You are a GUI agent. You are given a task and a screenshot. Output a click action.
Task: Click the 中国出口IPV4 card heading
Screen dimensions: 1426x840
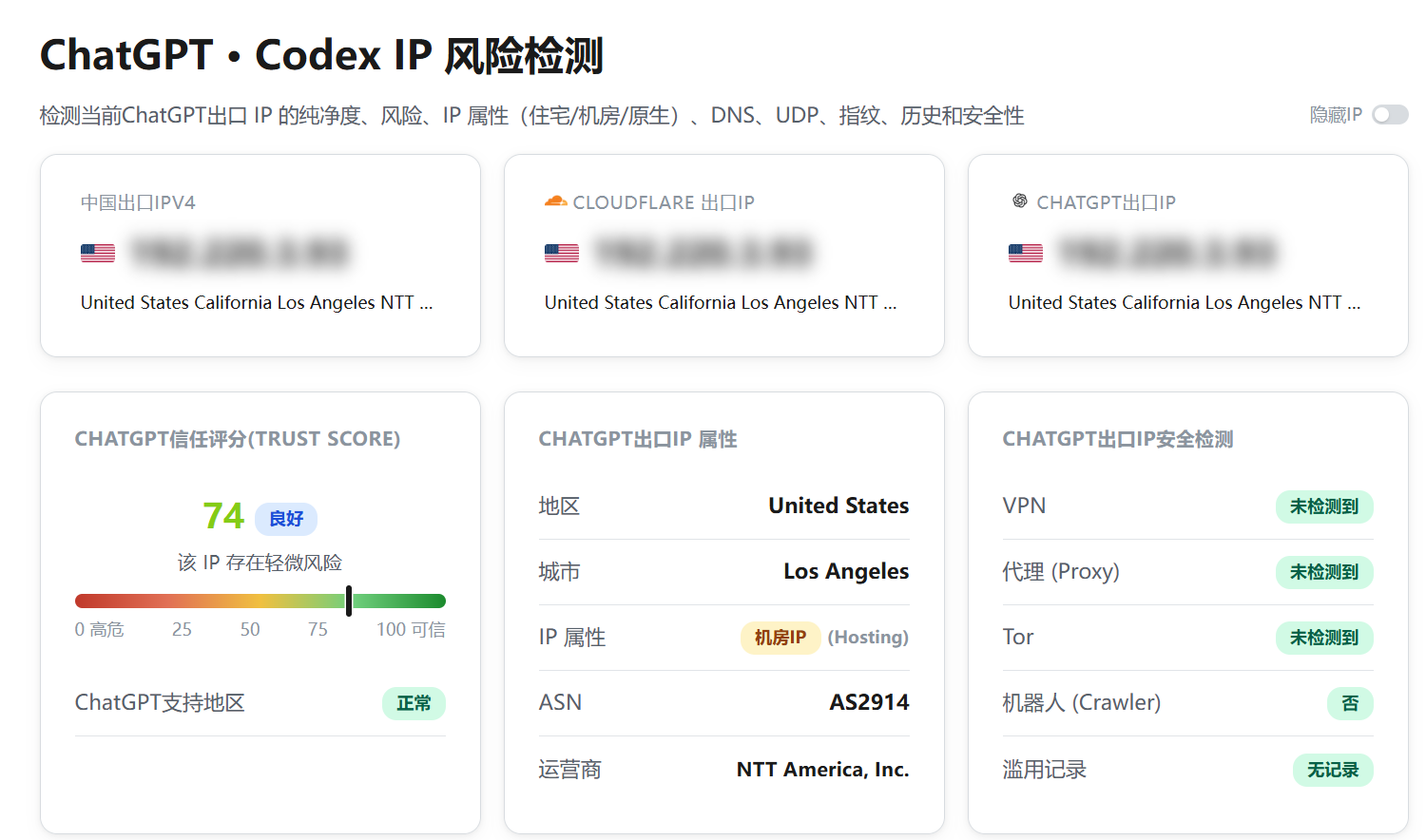click(138, 202)
